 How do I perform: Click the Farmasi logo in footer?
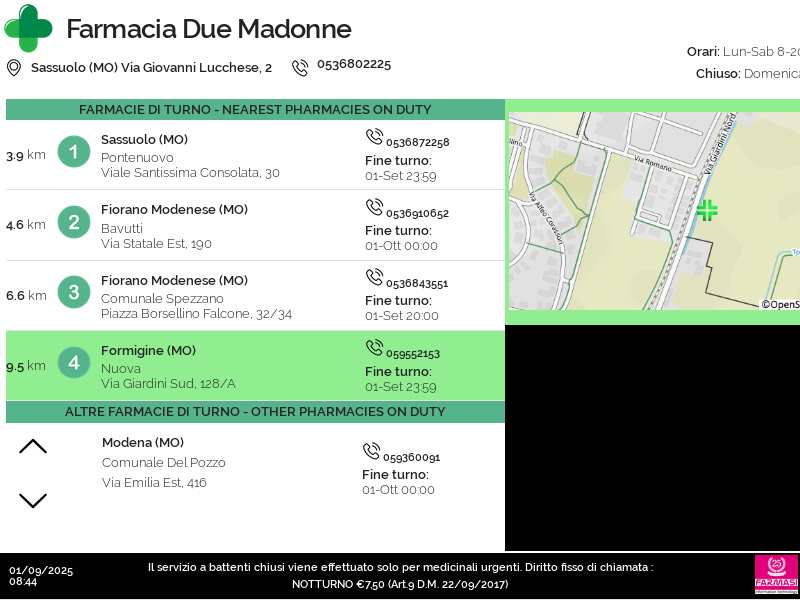[776, 575]
